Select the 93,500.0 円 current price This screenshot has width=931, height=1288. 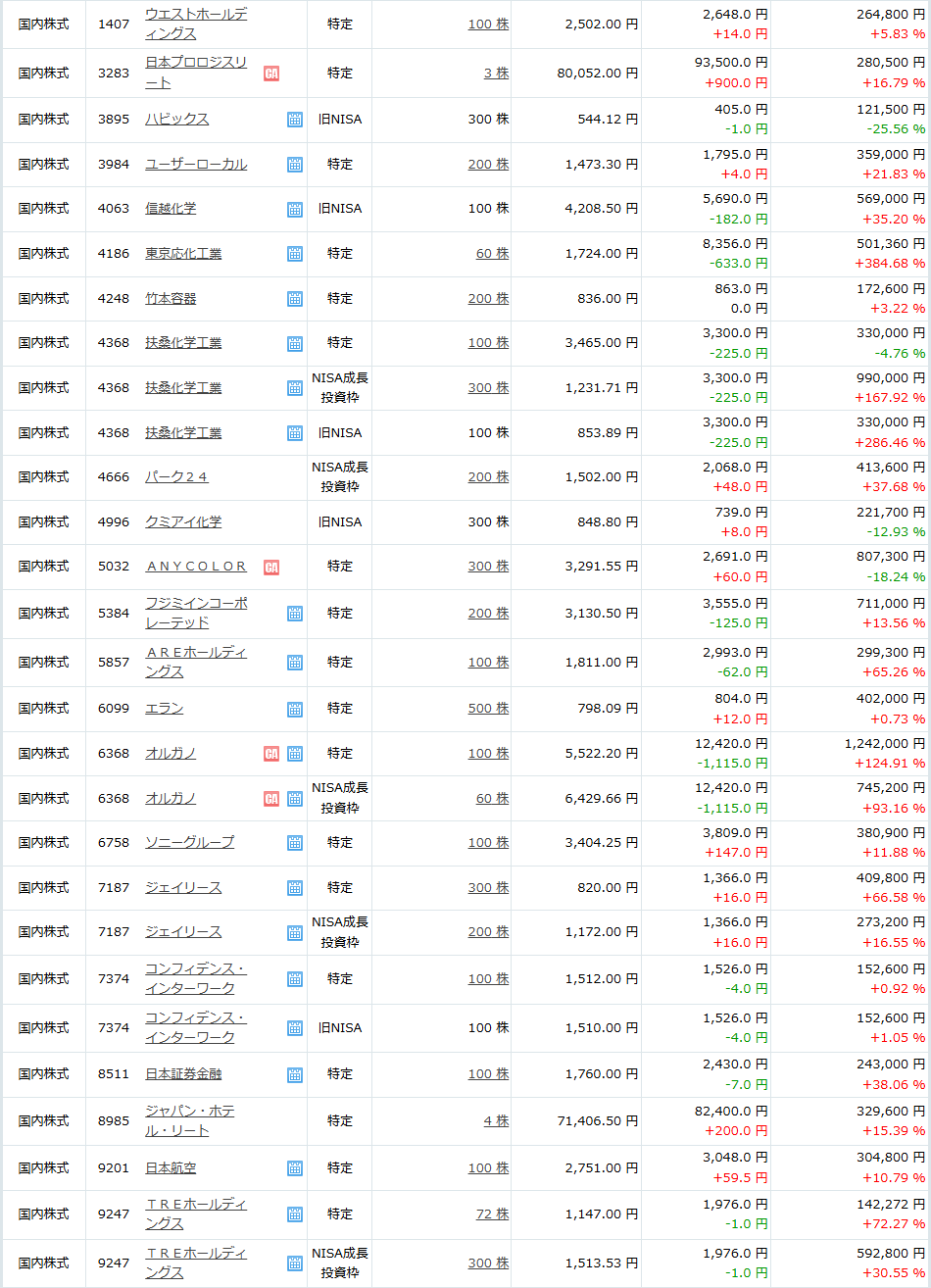[x=731, y=62]
